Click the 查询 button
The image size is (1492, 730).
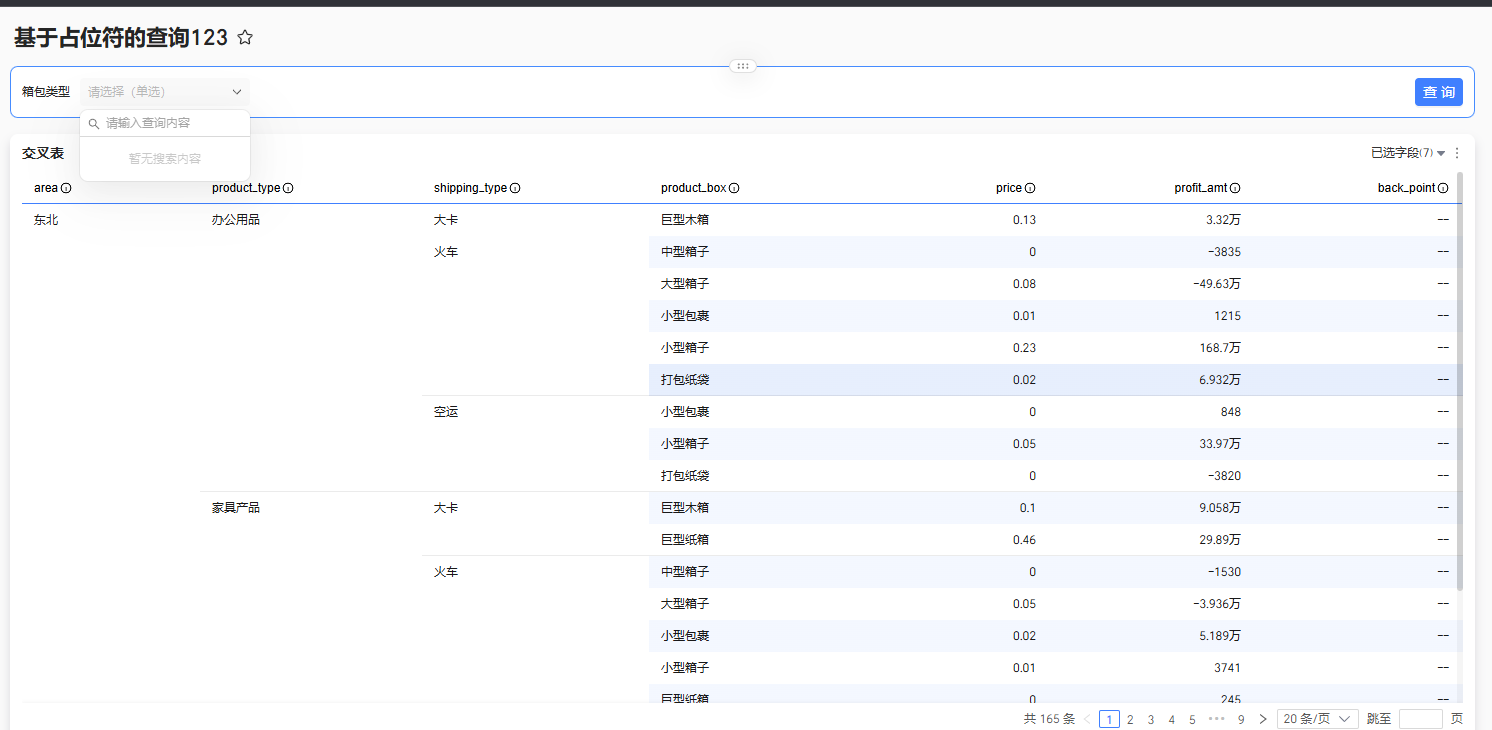tap(1439, 92)
